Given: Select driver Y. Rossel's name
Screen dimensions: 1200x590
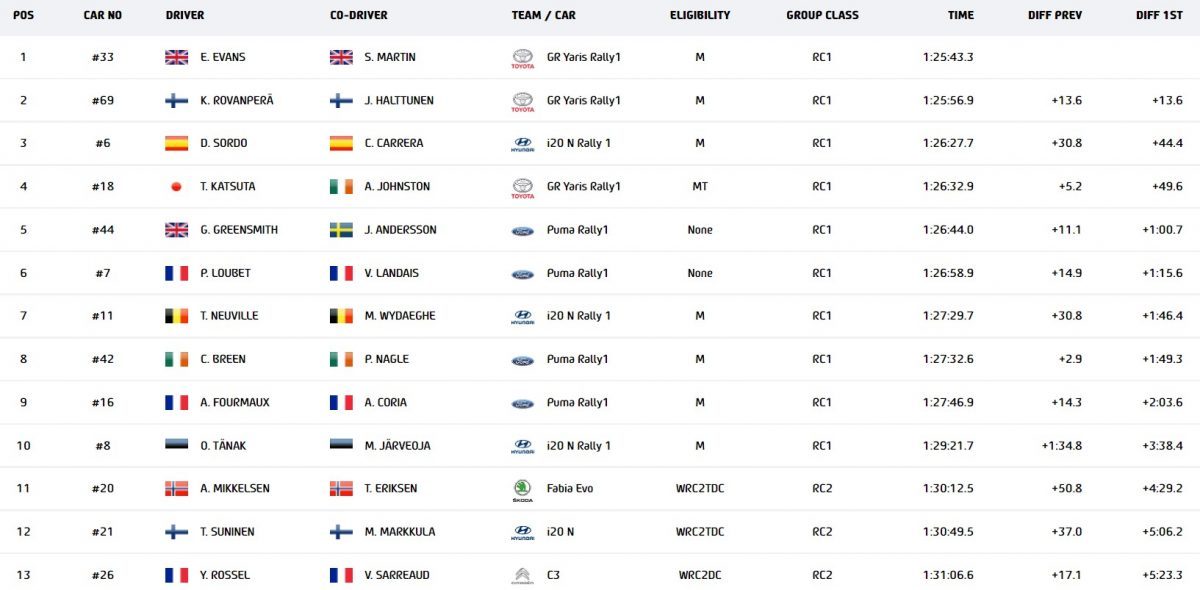Looking at the screenshot, I should tap(224, 575).
